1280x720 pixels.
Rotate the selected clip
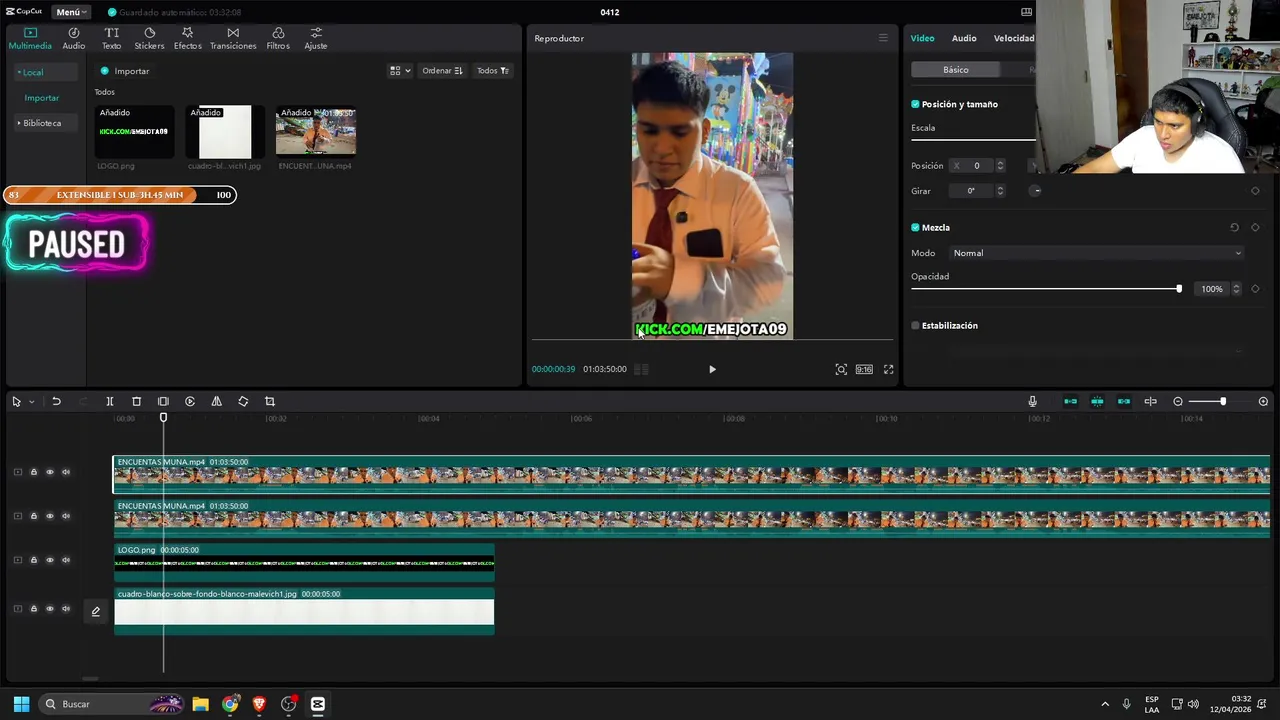tap(243, 401)
